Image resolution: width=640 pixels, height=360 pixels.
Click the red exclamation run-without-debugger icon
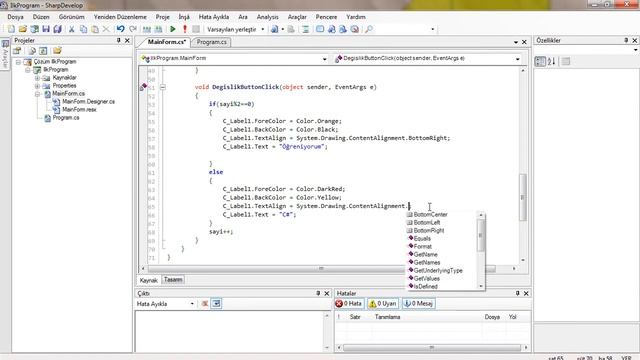[x=185, y=29]
